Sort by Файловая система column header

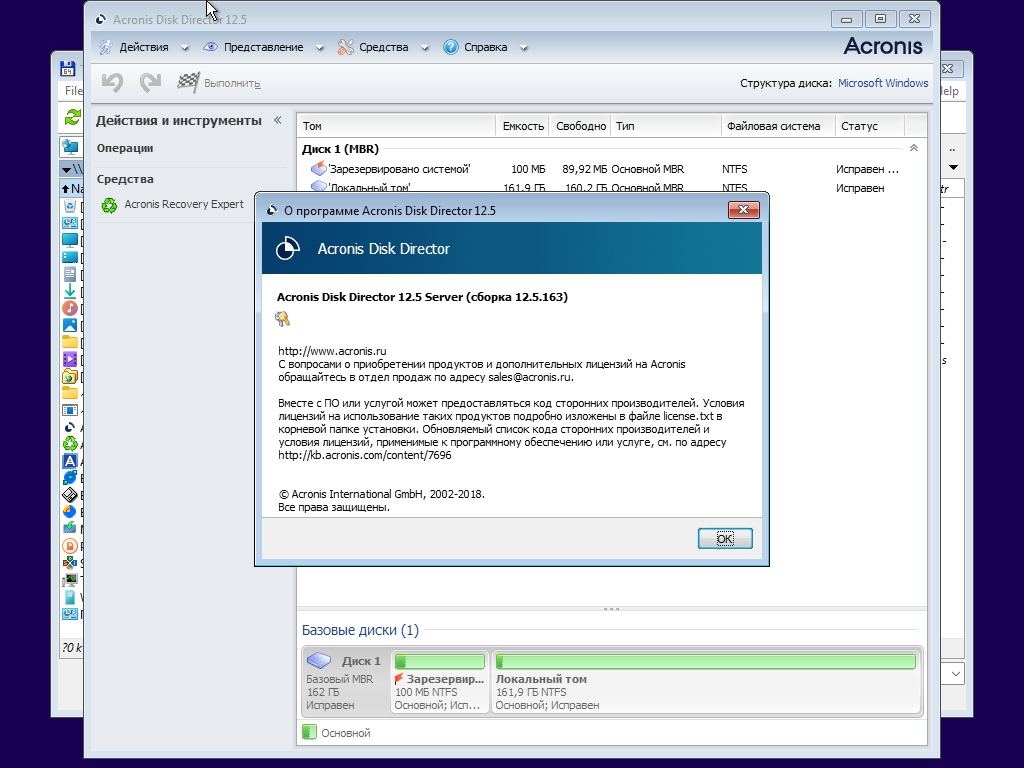(x=778, y=126)
